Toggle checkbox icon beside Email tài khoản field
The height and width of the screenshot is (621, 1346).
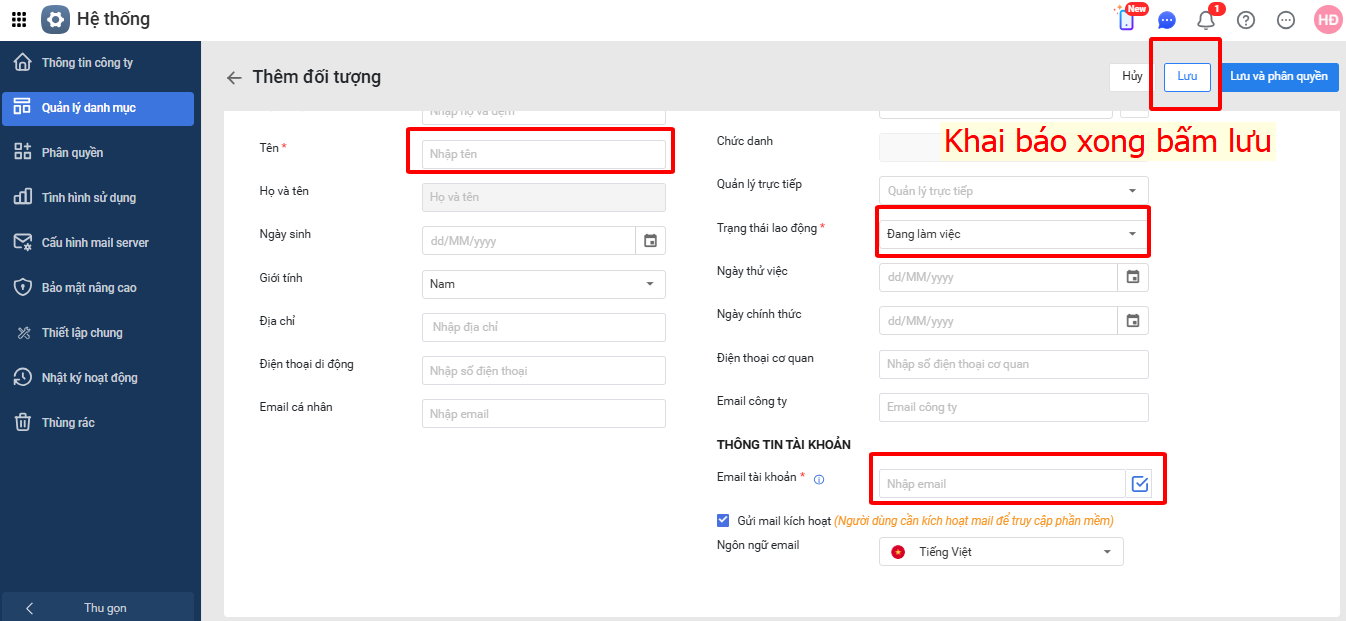click(1140, 484)
